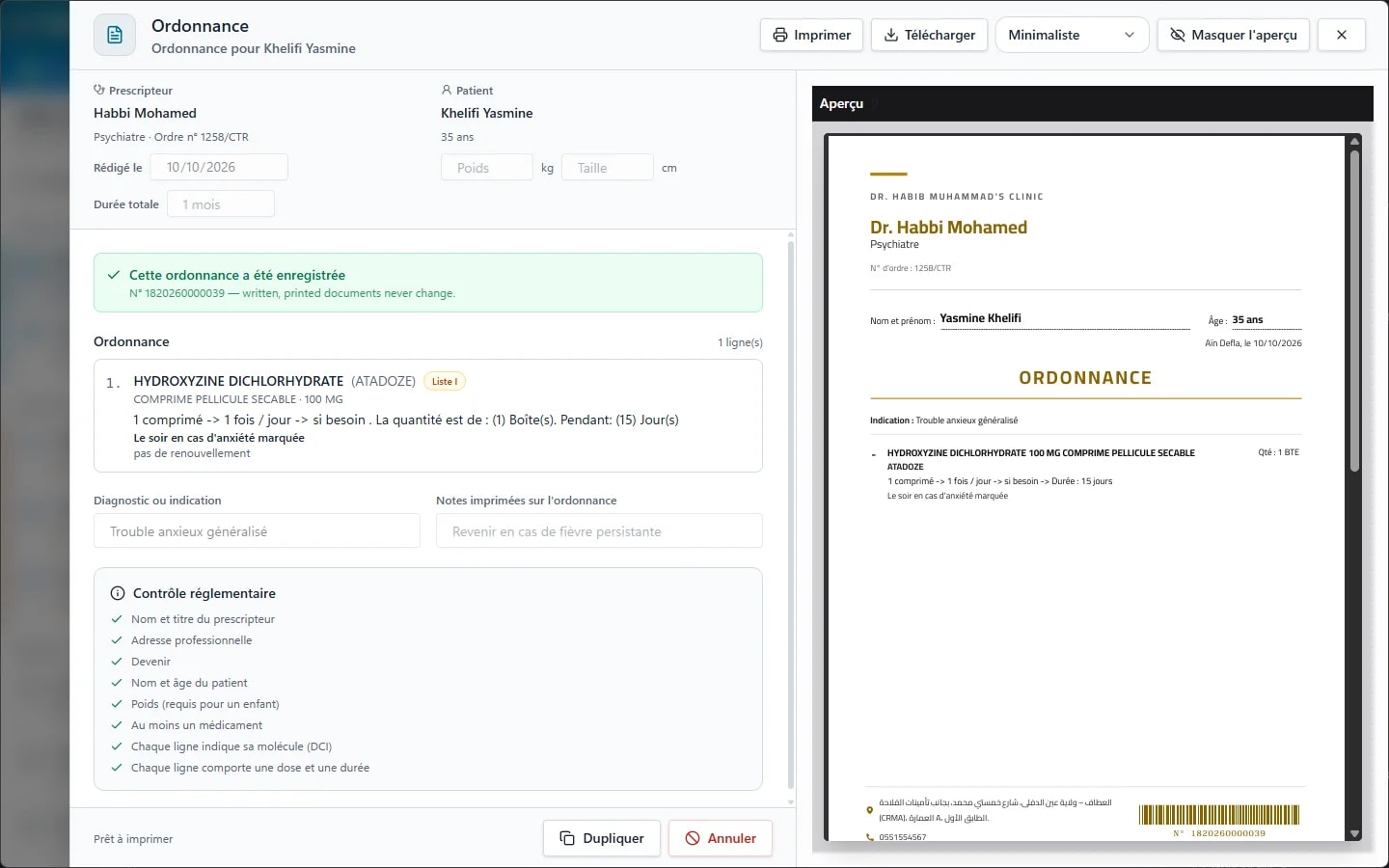Click the Diagnostic ou indication field
Image resolution: width=1389 pixels, height=868 pixels.
click(257, 531)
